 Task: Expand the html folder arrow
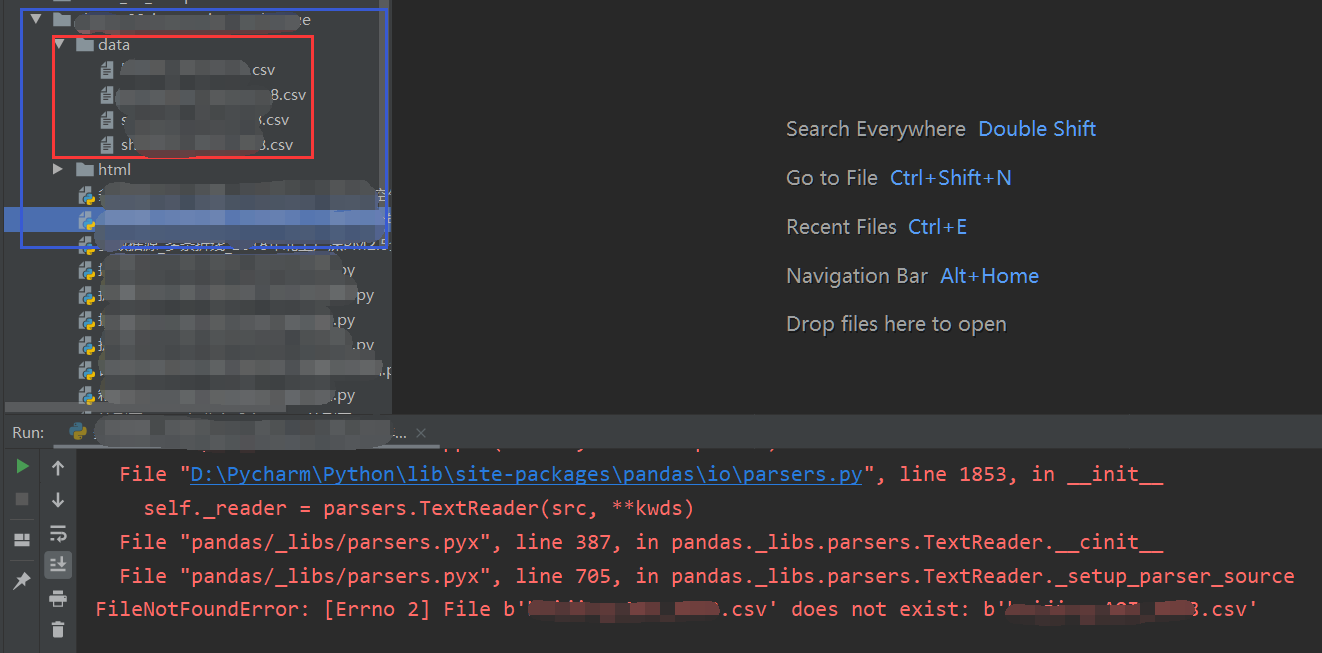point(59,170)
